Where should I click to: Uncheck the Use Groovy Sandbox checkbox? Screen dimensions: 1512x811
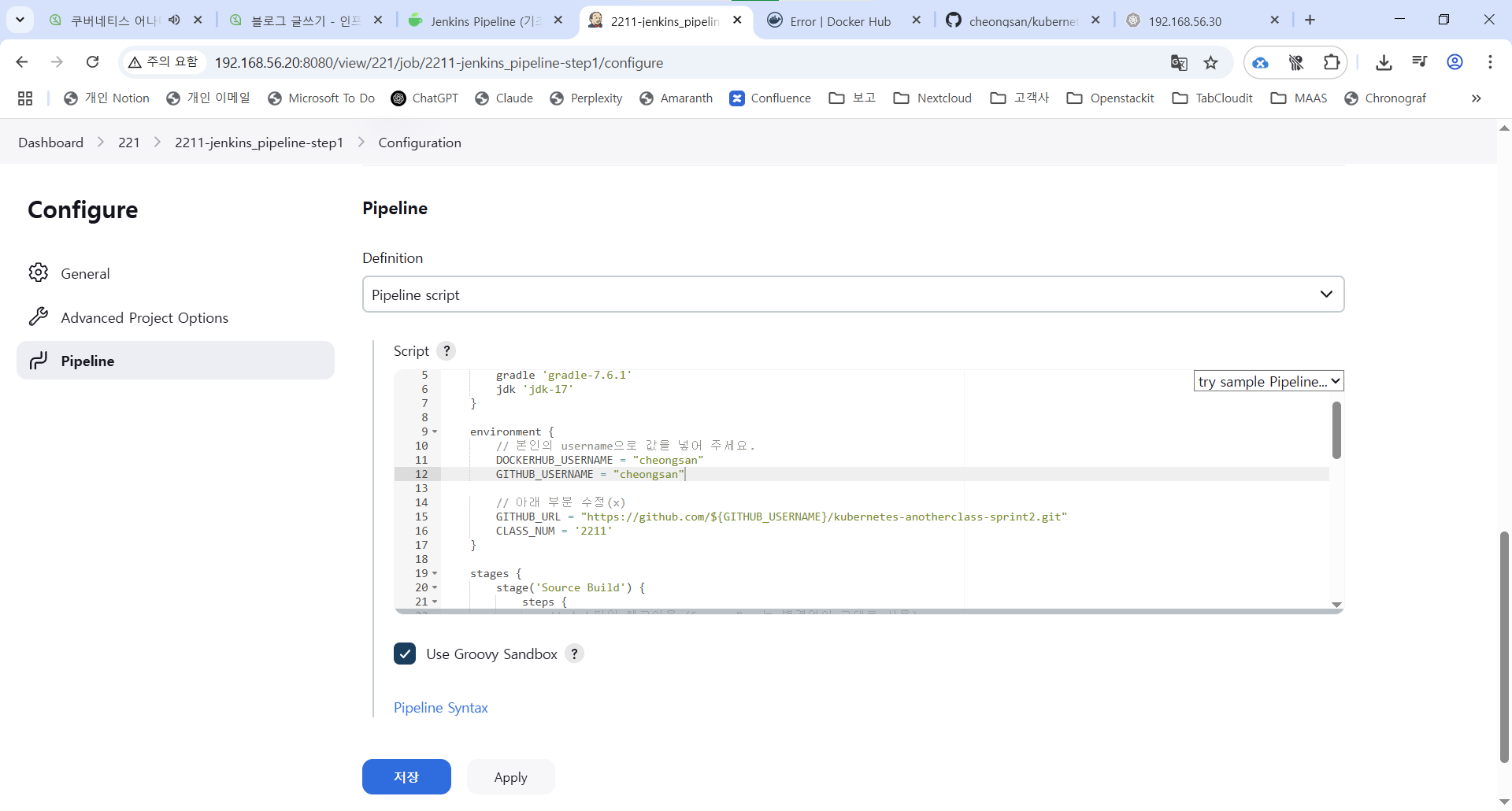[x=405, y=654]
